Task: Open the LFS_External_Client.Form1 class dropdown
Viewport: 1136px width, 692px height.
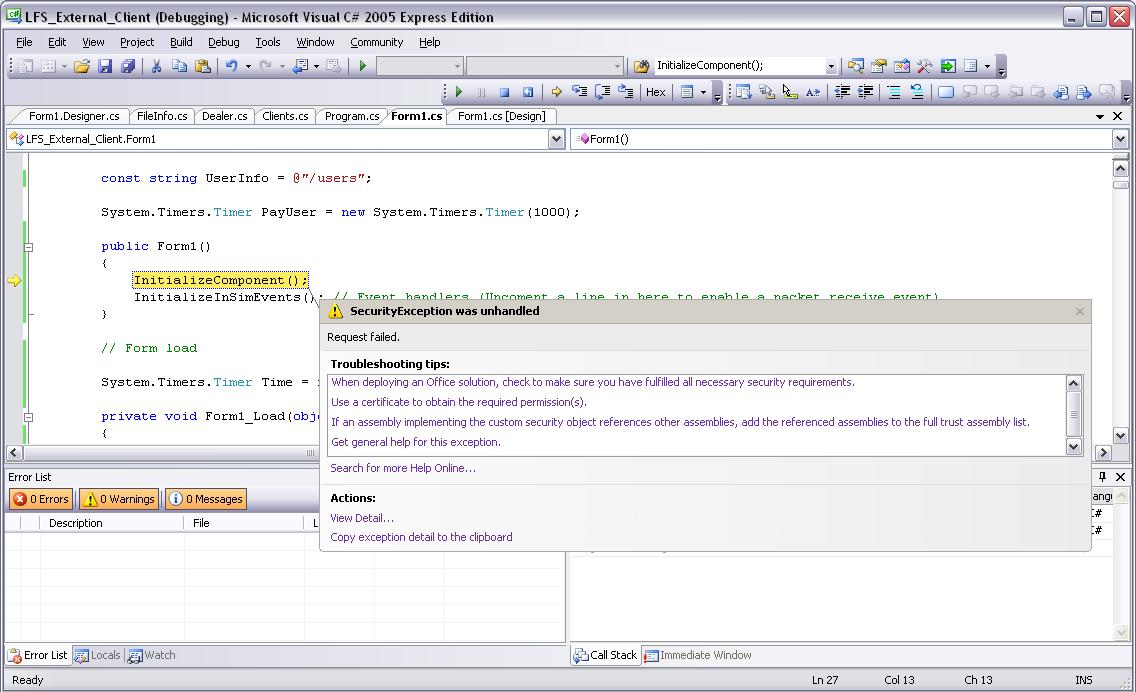Action: (x=556, y=139)
